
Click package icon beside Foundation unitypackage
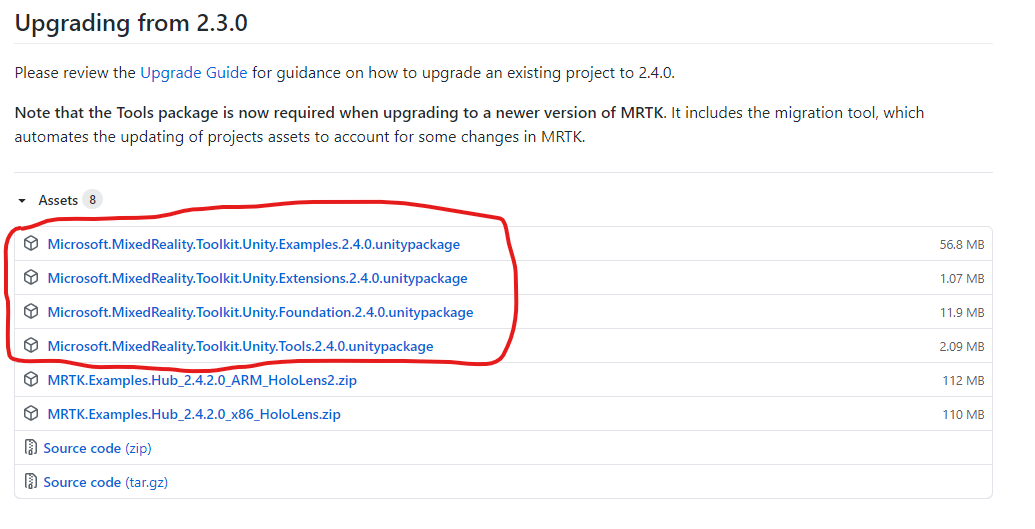31,311
